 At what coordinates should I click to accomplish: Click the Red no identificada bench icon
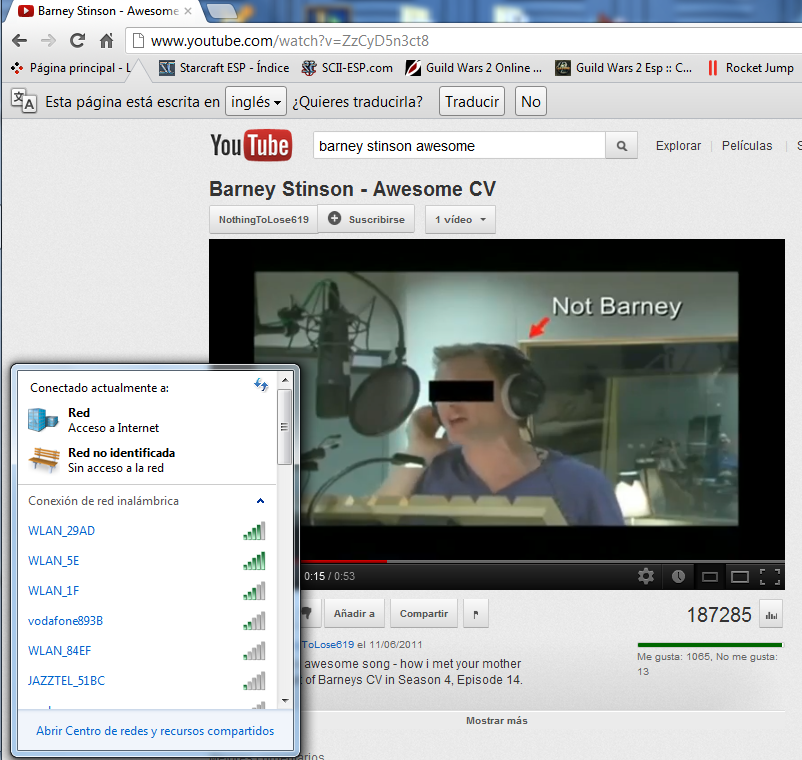[43, 460]
